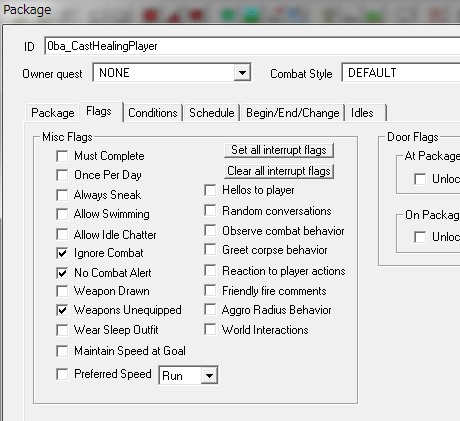
Task: Disable the No Combat Alert checkbox
Action: pyautogui.click(x=62, y=273)
